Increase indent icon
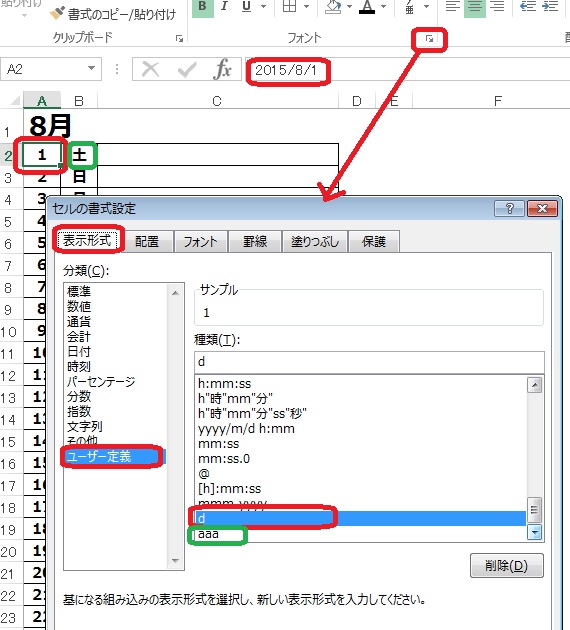 click(549, 7)
